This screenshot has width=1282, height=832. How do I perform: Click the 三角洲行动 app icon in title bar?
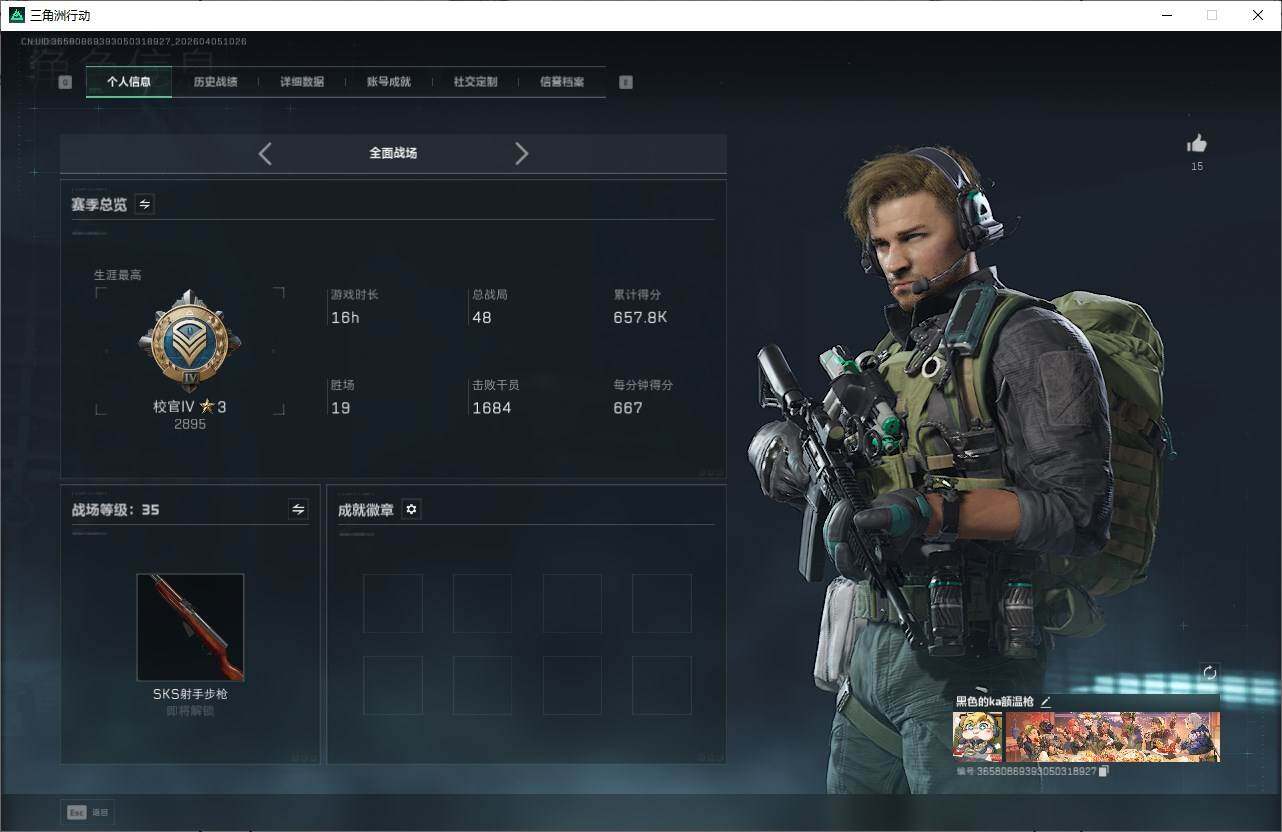tap(17, 15)
